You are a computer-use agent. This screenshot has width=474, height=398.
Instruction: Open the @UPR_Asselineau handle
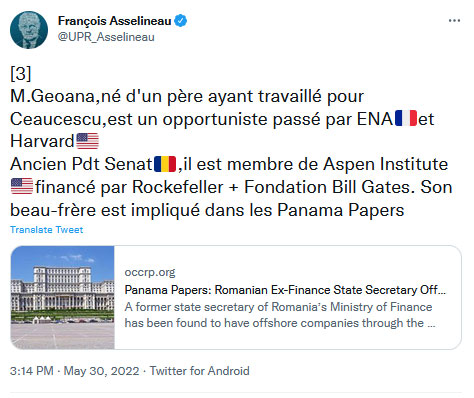tap(106, 37)
